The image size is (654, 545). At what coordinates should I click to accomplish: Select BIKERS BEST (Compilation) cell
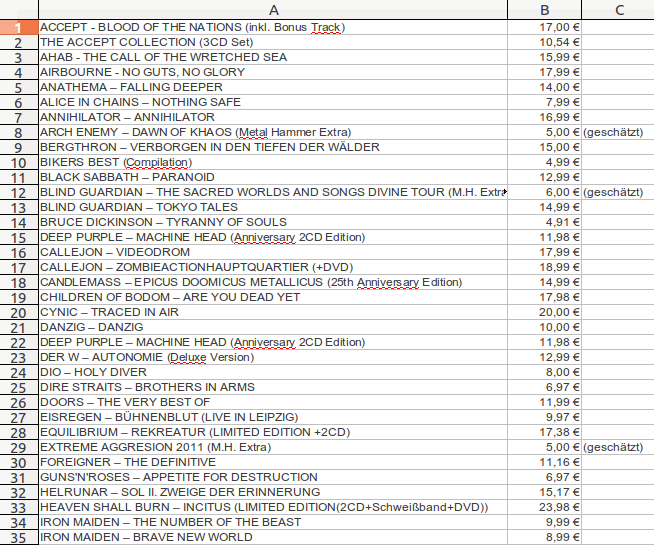pyautogui.click(x=273, y=163)
